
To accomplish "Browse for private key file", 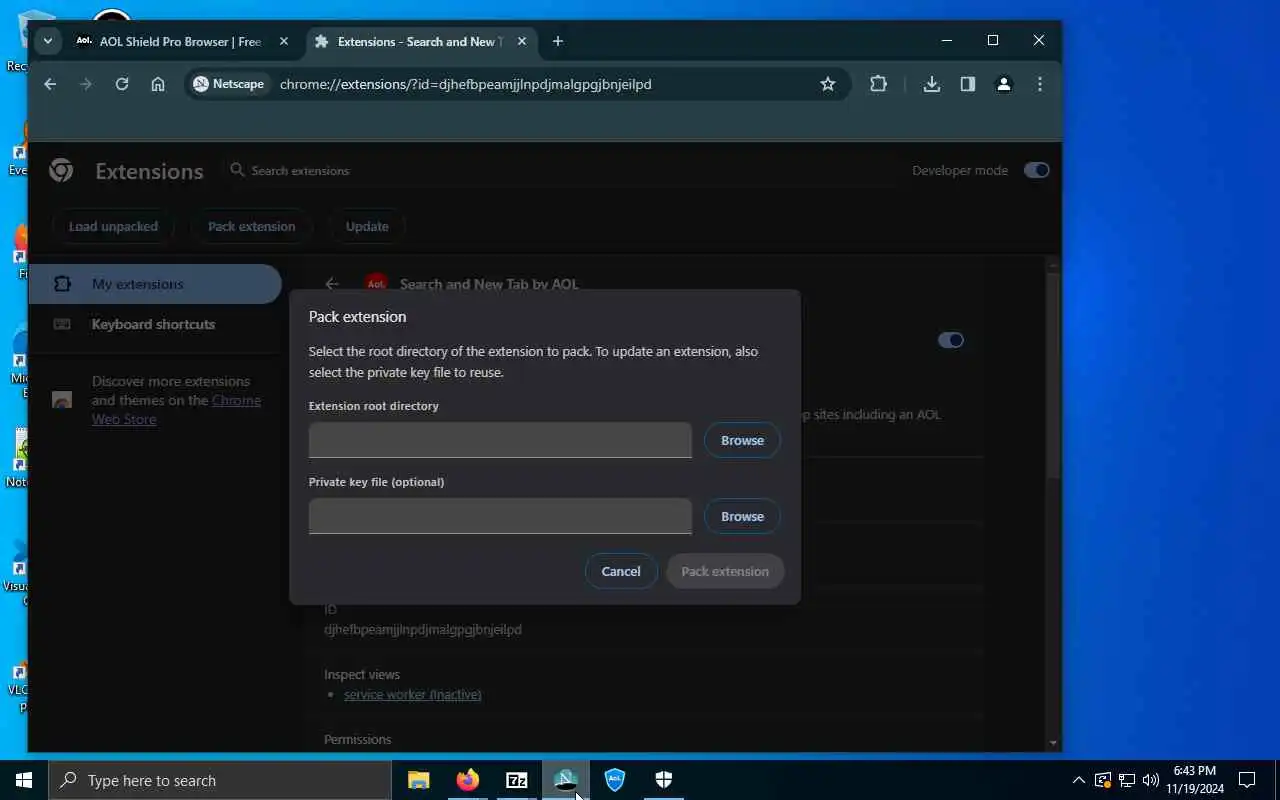I will [742, 516].
